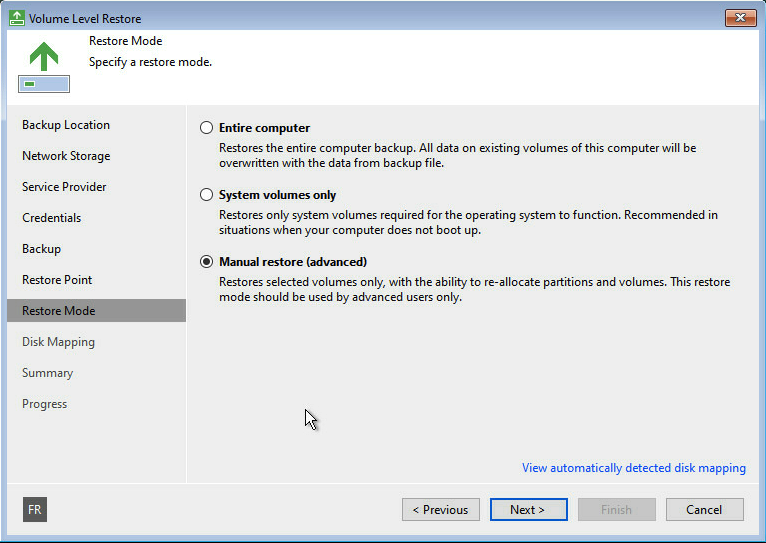Go back with the Previous button
Image resolution: width=766 pixels, height=543 pixels.
click(441, 510)
